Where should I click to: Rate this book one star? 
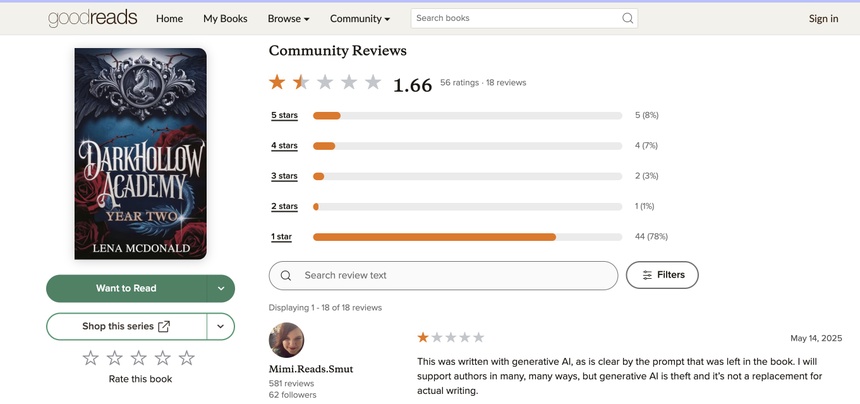coord(91,358)
